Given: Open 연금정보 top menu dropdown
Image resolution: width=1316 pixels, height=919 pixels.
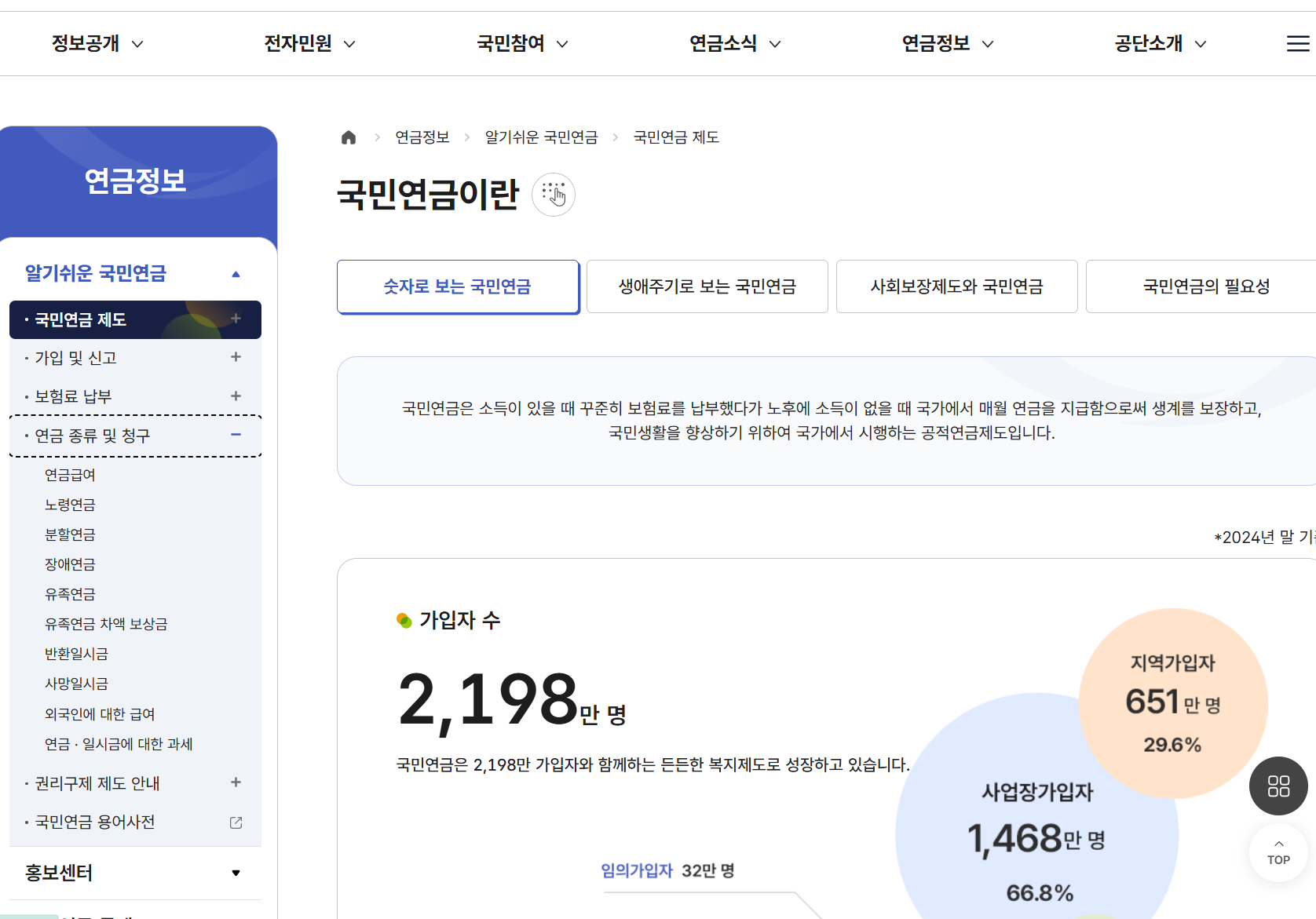Looking at the screenshot, I should (x=948, y=43).
